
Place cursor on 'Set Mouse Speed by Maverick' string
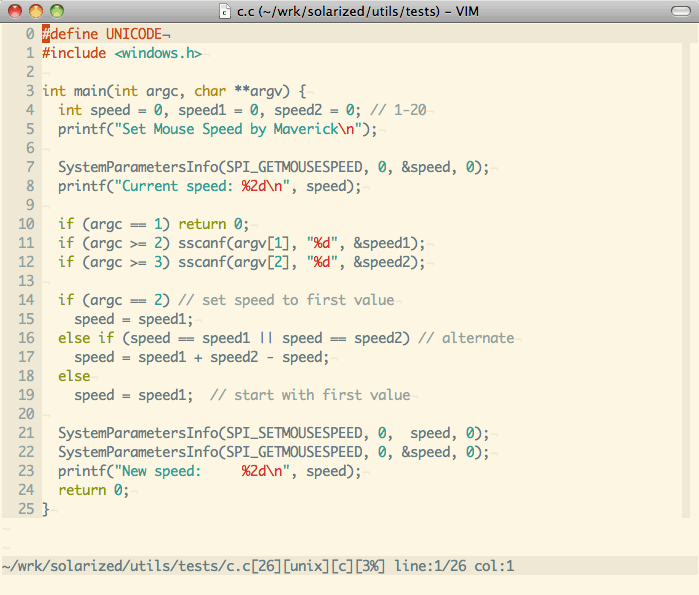226,129
